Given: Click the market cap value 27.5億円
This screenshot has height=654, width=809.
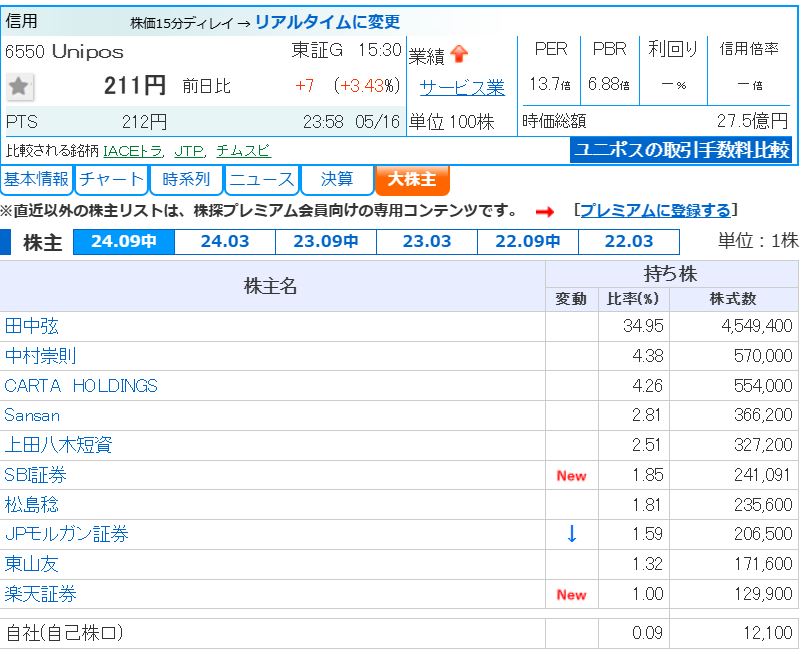Looking at the screenshot, I should point(753,121).
